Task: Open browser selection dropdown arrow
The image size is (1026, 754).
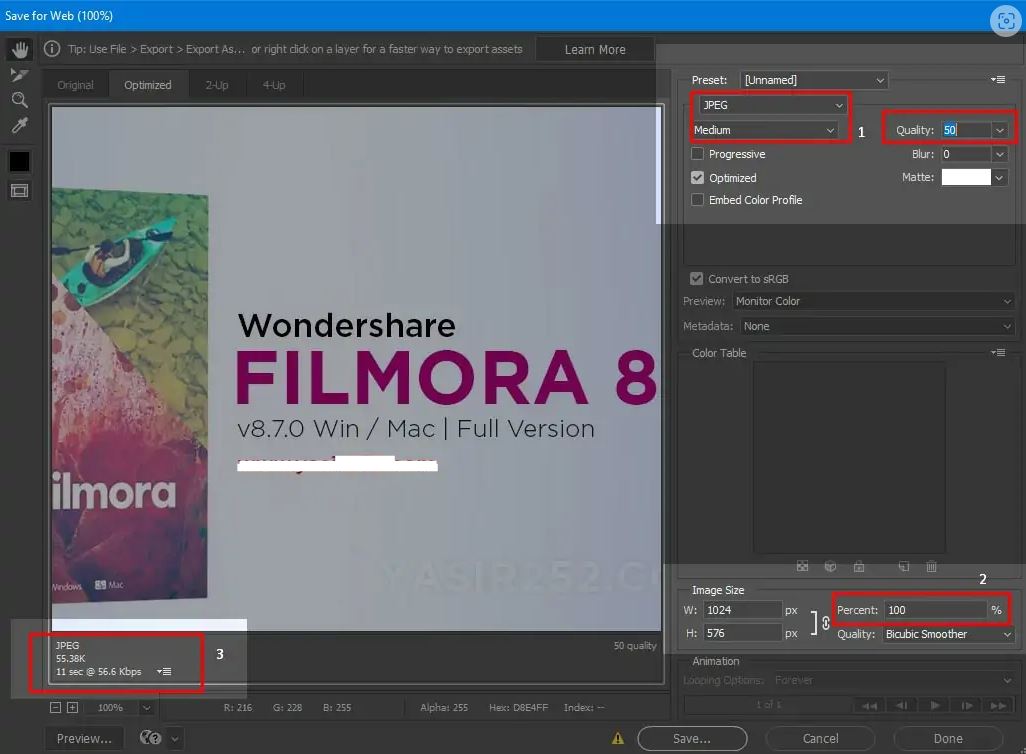Action: 175,738
